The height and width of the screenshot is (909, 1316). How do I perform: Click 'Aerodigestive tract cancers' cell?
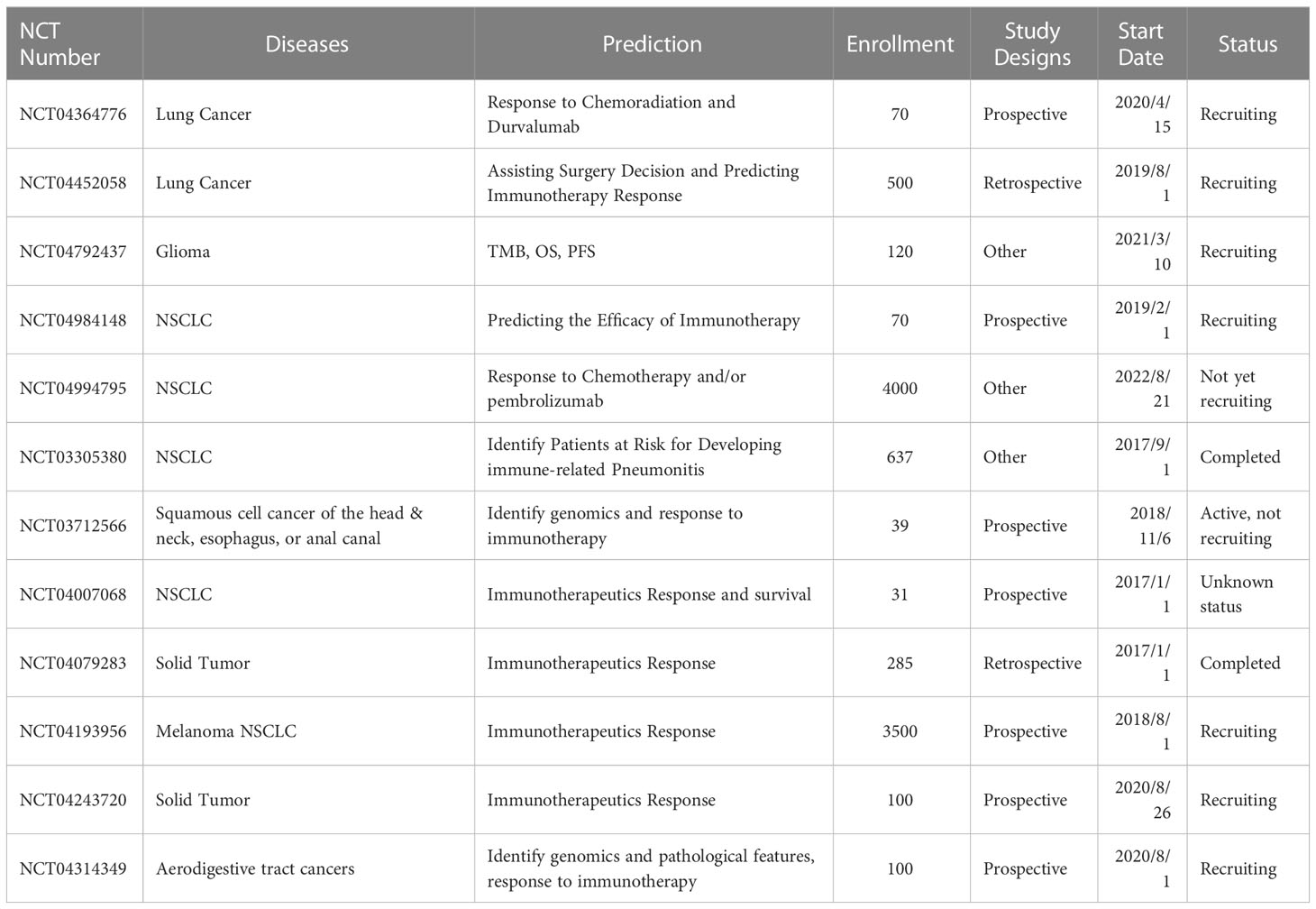pos(255,868)
